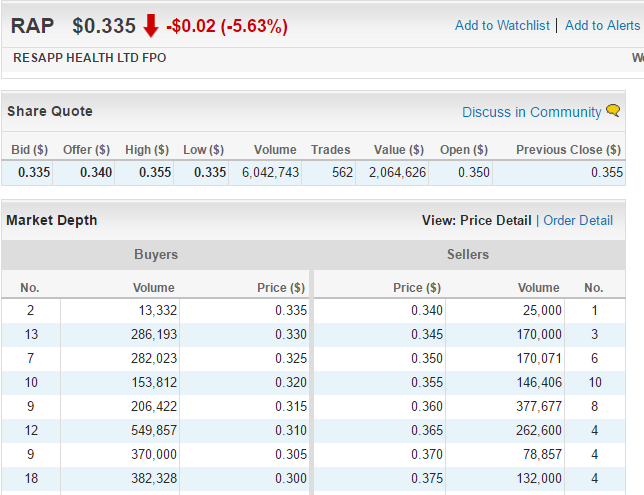Select seller volume 377,677

539,407
